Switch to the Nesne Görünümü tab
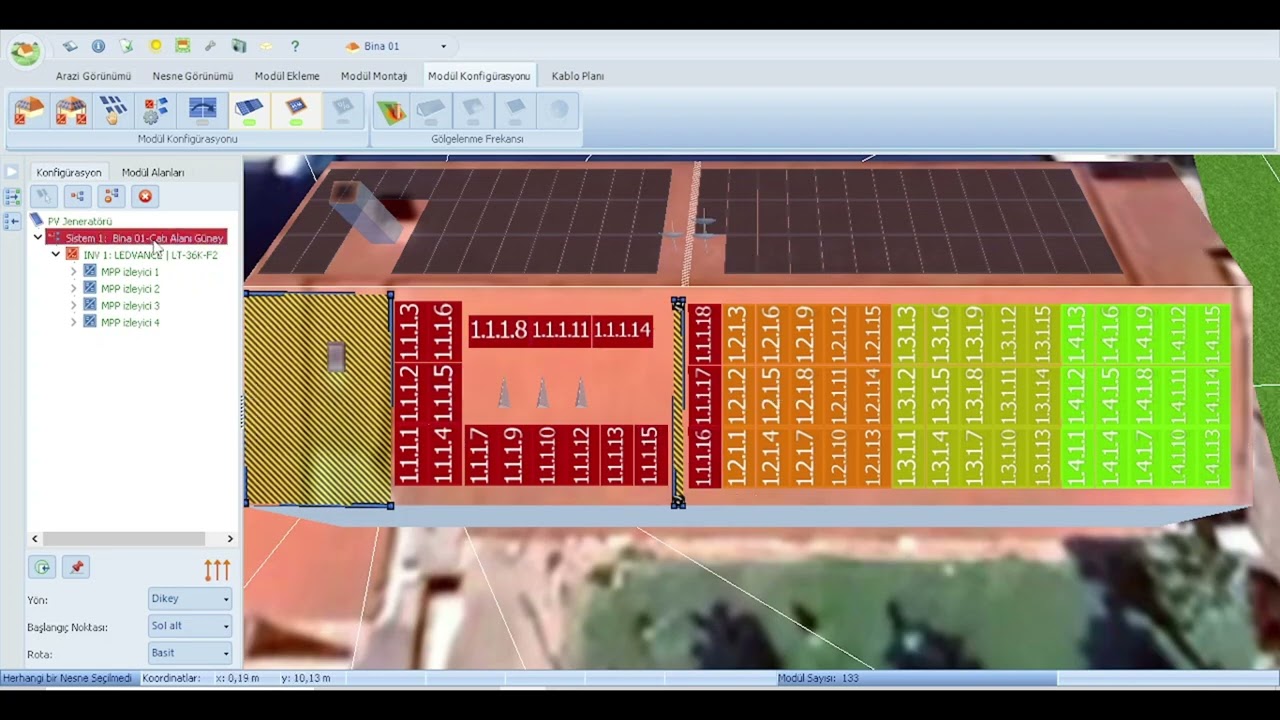 [193, 76]
